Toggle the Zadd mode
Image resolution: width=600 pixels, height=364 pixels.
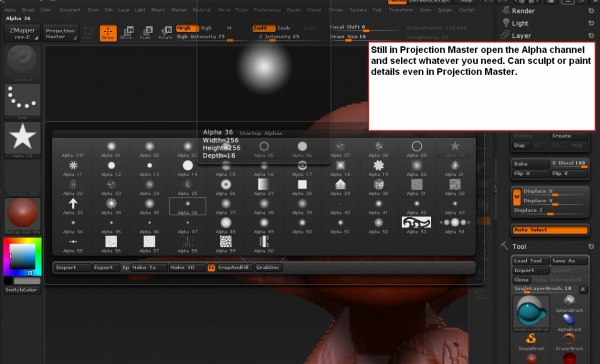[x=264, y=28]
